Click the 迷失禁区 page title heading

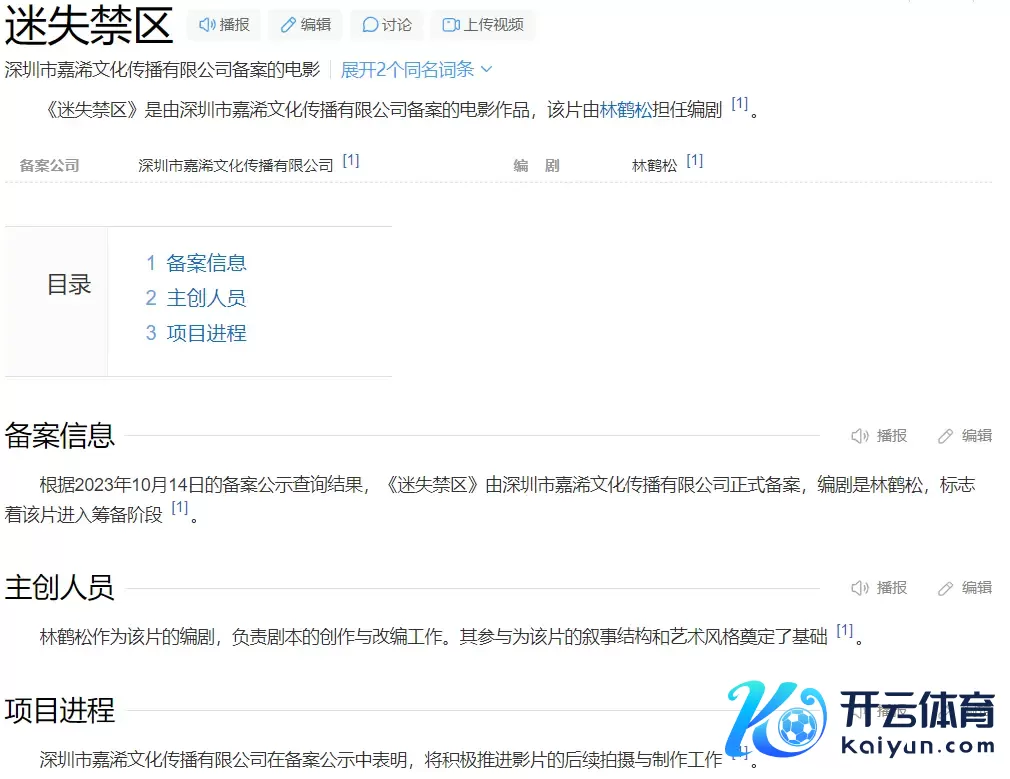pyautogui.click(x=89, y=28)
